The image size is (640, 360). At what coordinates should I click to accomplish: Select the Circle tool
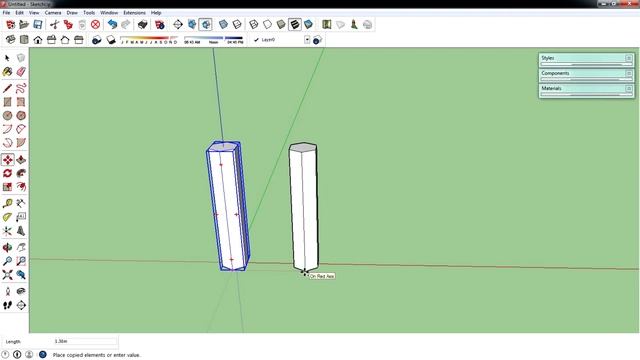7,116
